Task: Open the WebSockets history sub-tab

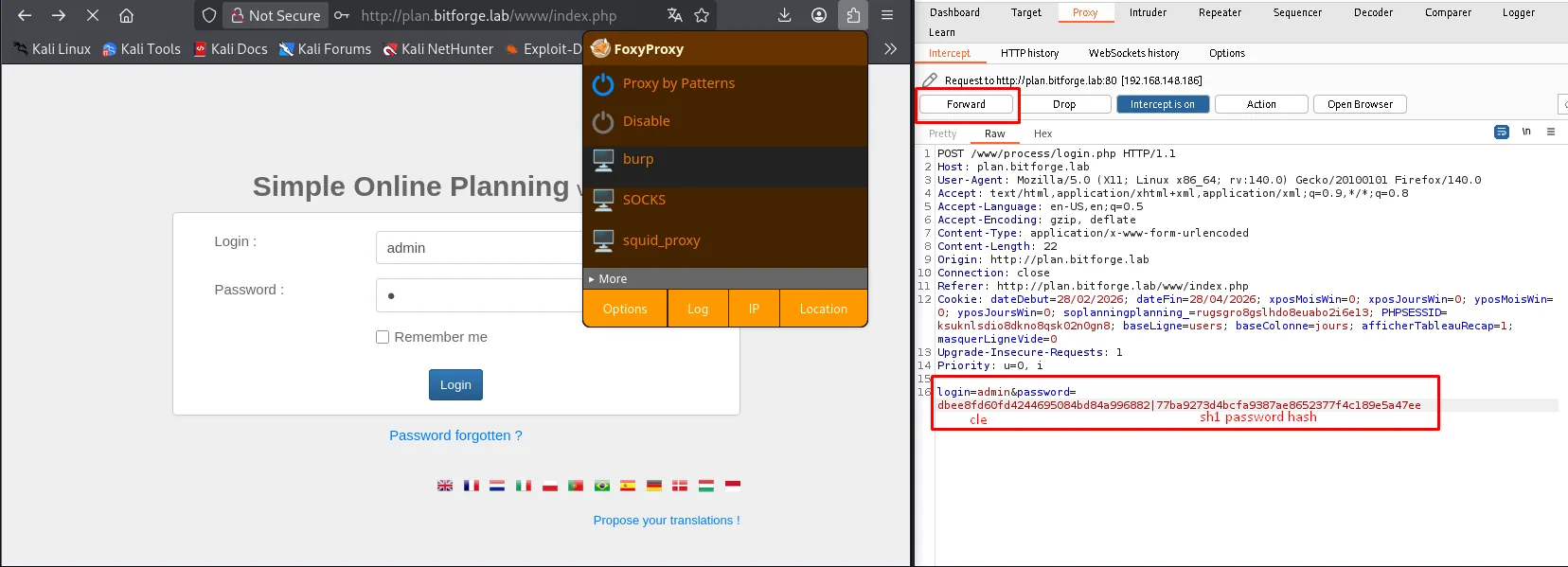Action: tap(1133, 53)
